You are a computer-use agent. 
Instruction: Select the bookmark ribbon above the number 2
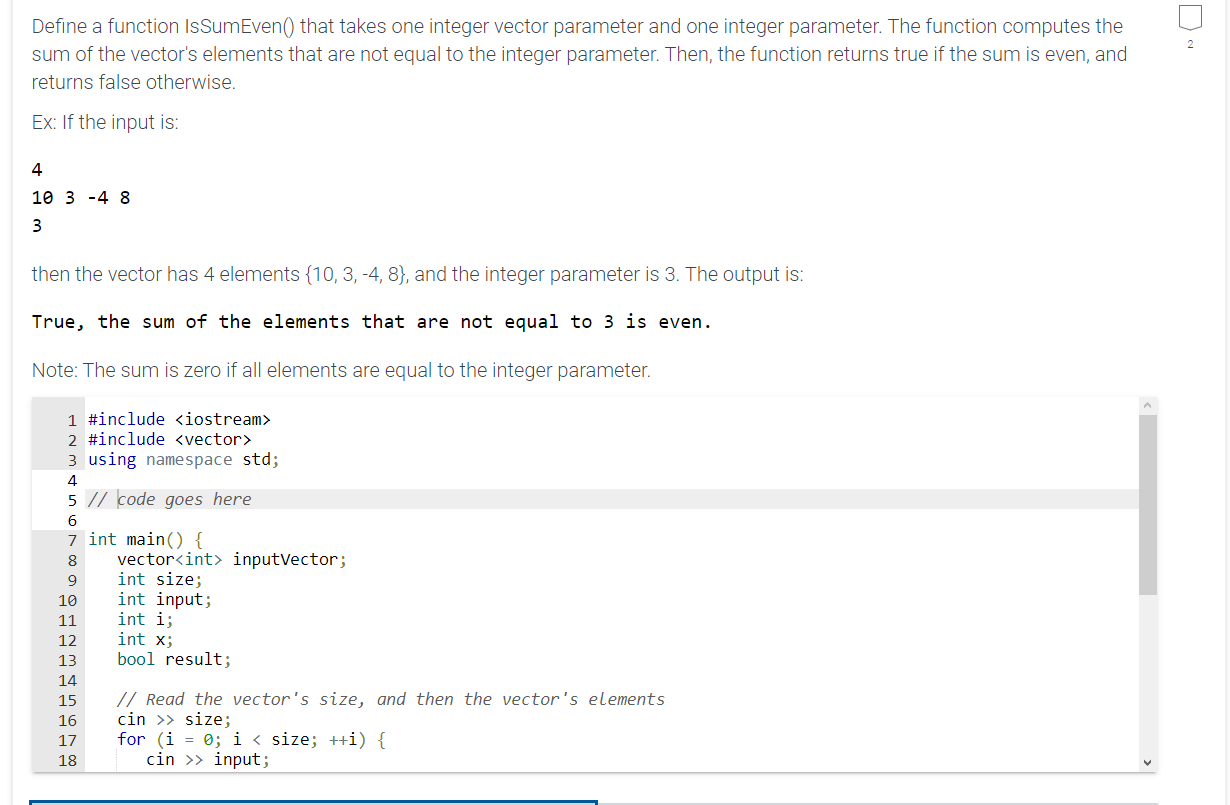tap(1189, 17)
